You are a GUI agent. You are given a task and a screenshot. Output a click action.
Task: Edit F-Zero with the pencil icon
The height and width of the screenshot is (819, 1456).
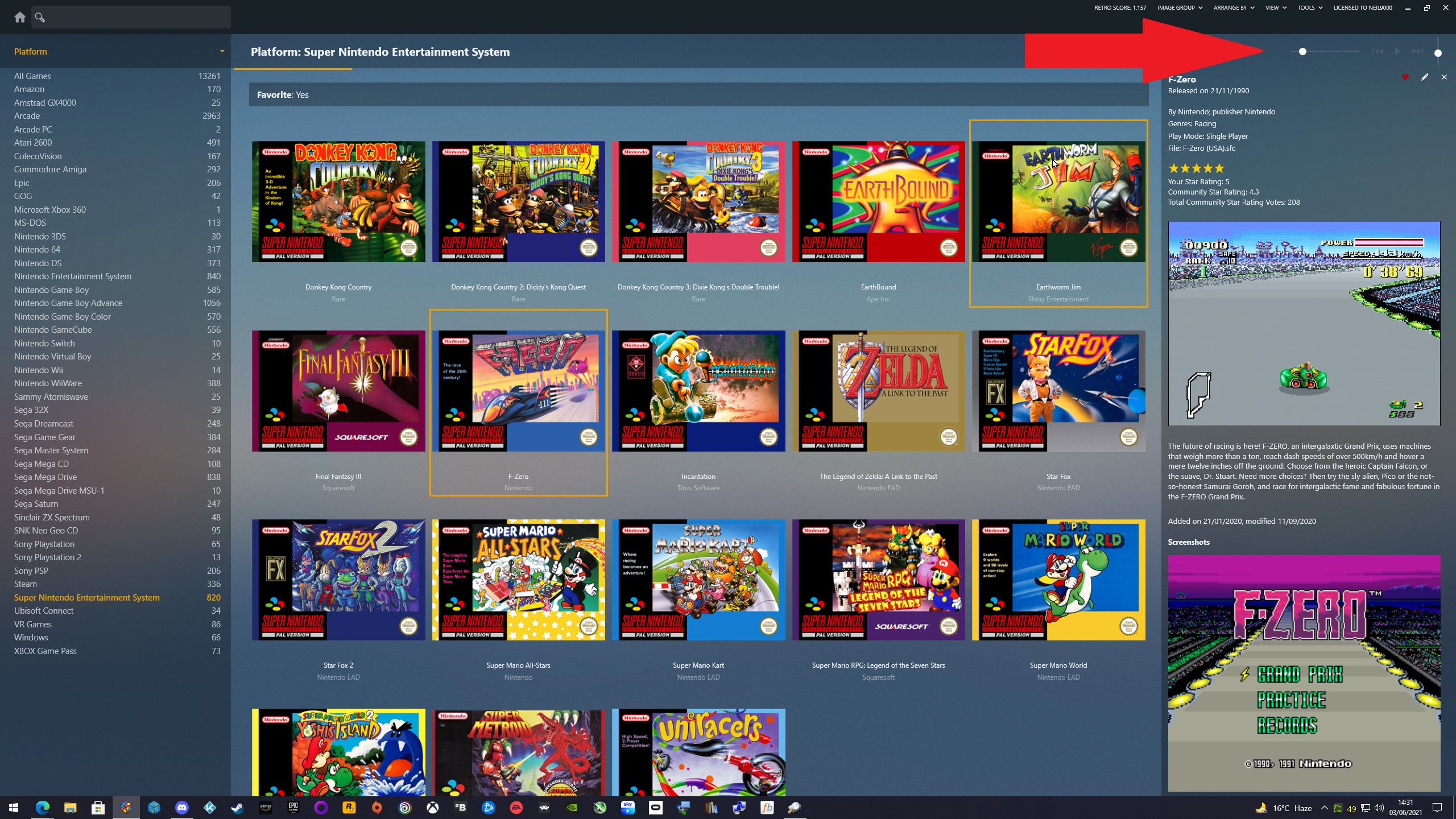click(1425, 77)
